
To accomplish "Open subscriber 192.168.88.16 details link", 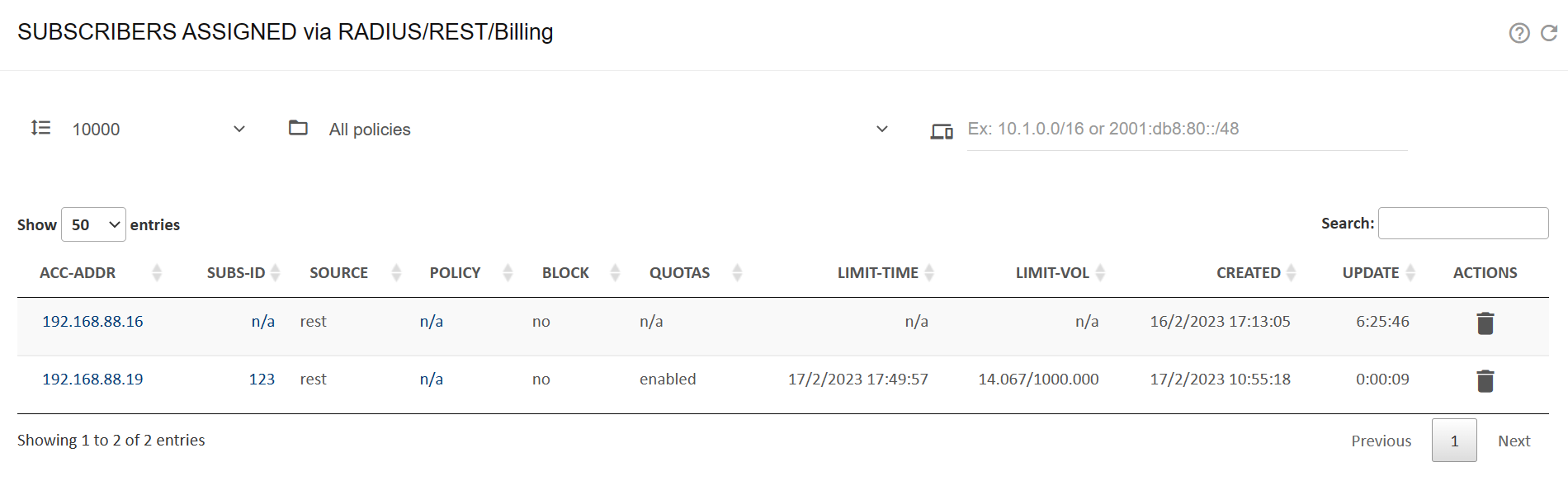I will (x=92, y=322).
